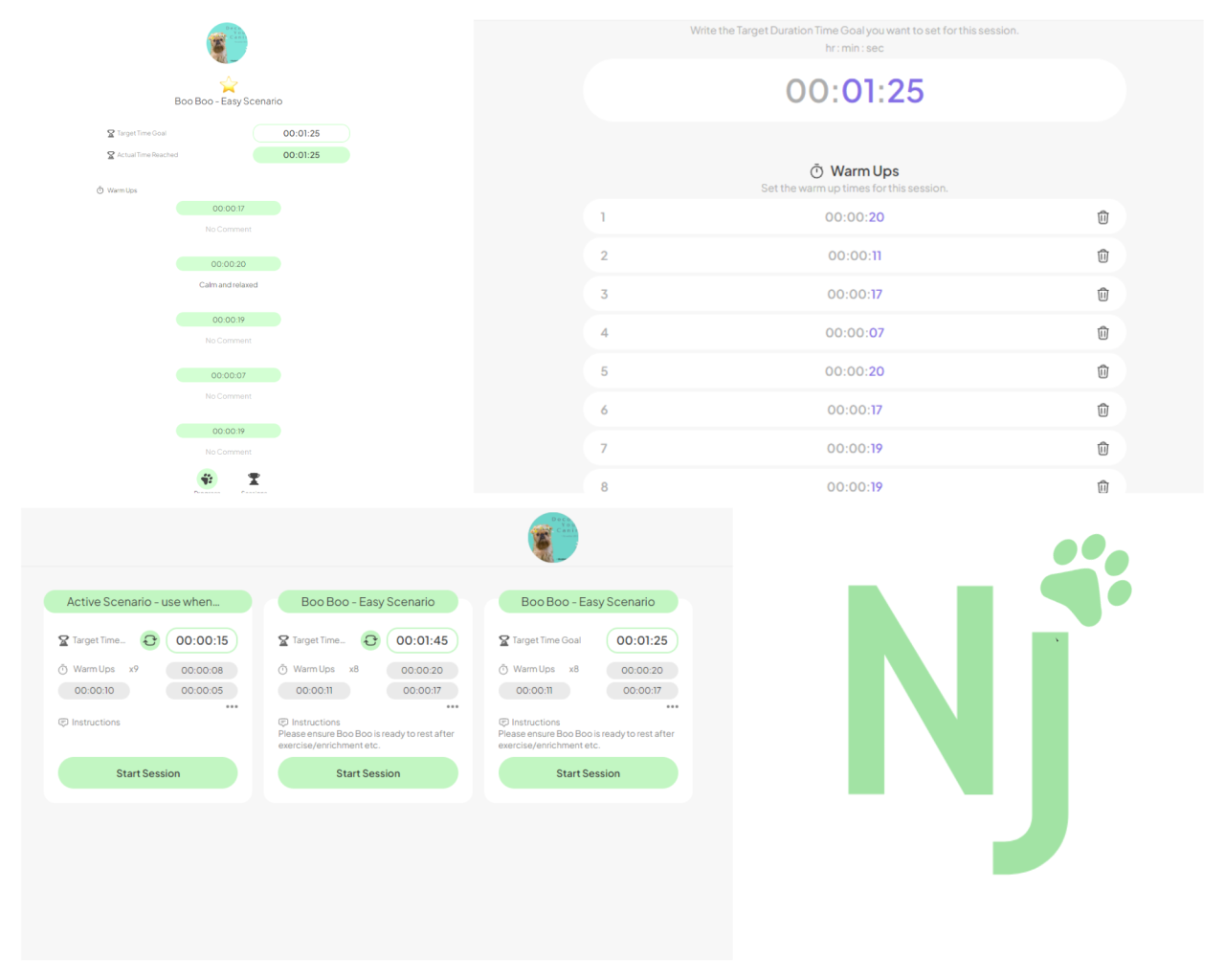Click the Calm and relaxed comment
Image resolution: width=1225 pixels, height=980 pixels.
tap(229, 285)
